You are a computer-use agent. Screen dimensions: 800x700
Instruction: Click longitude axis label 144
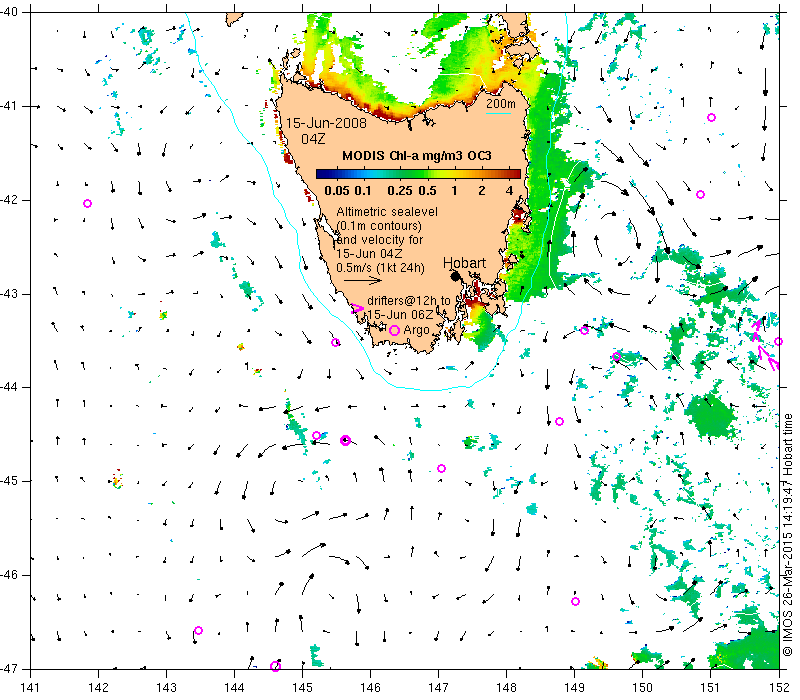(x=234, y=687)
